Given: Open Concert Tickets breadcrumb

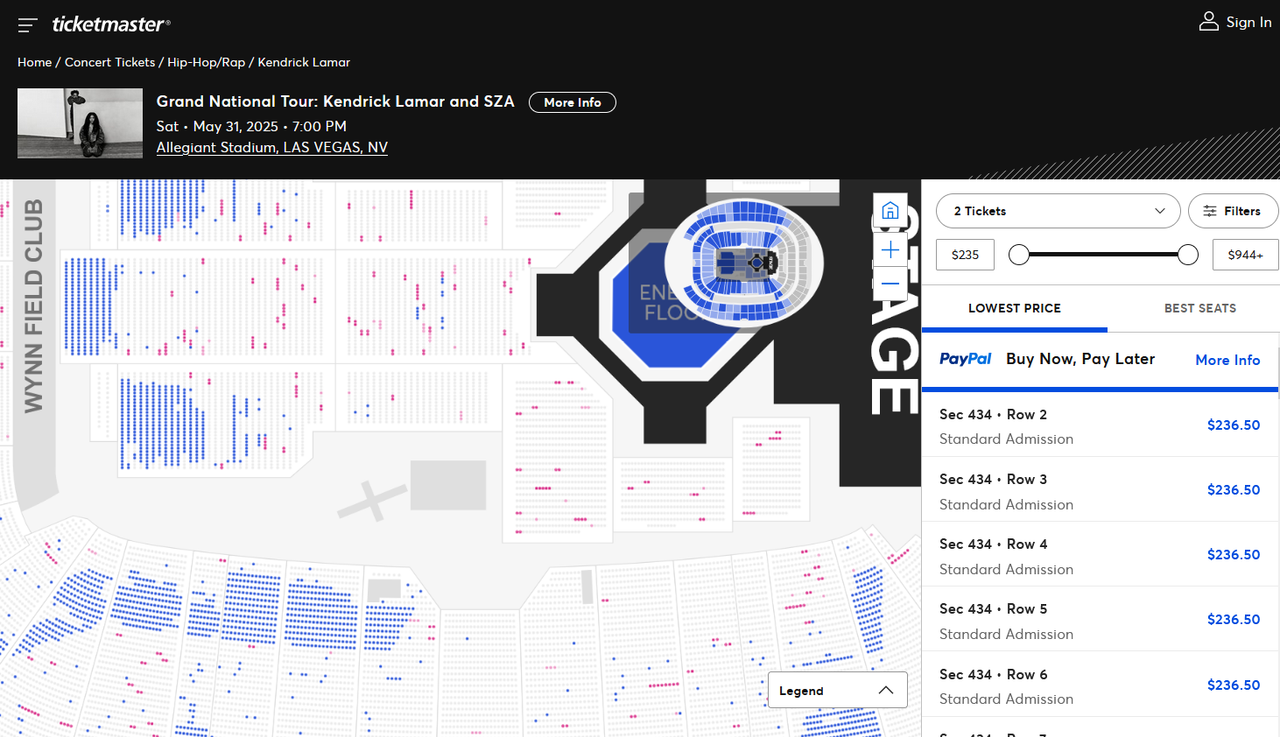Looking at the screenshot, I should click(x=110, y=62).
